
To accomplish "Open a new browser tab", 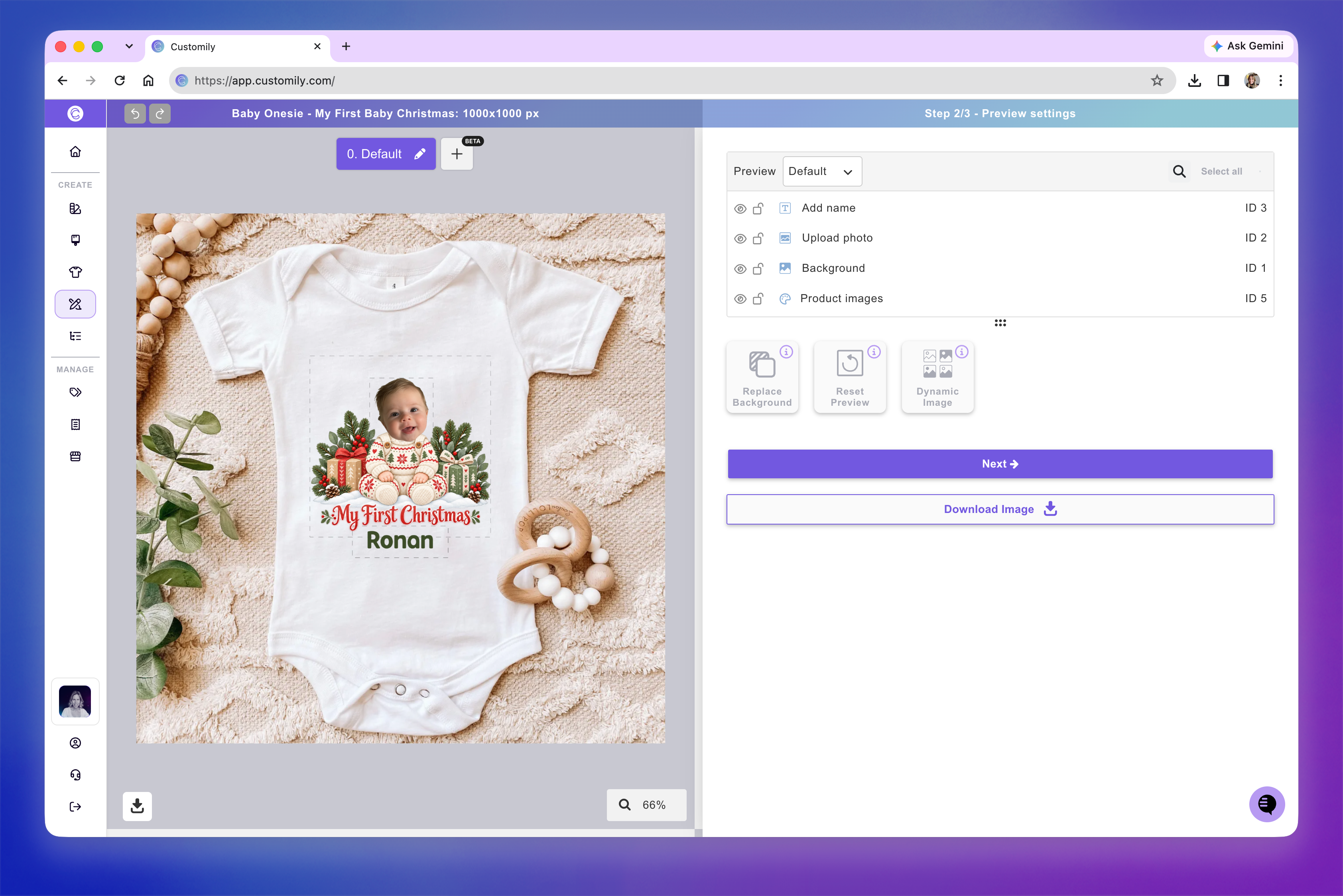I will coord(346,46).
